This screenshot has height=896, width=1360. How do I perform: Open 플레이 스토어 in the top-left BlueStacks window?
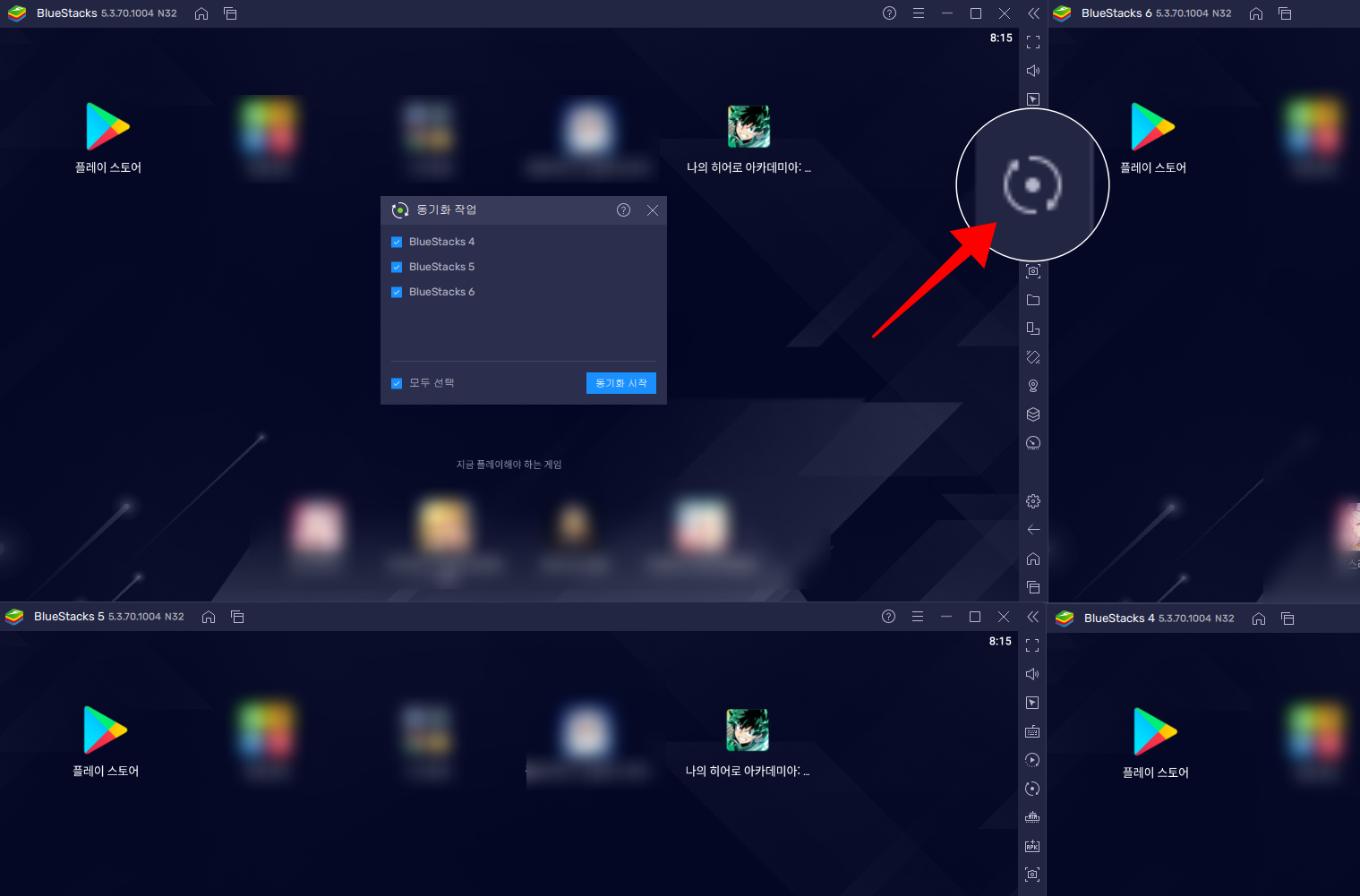point(108,138)
